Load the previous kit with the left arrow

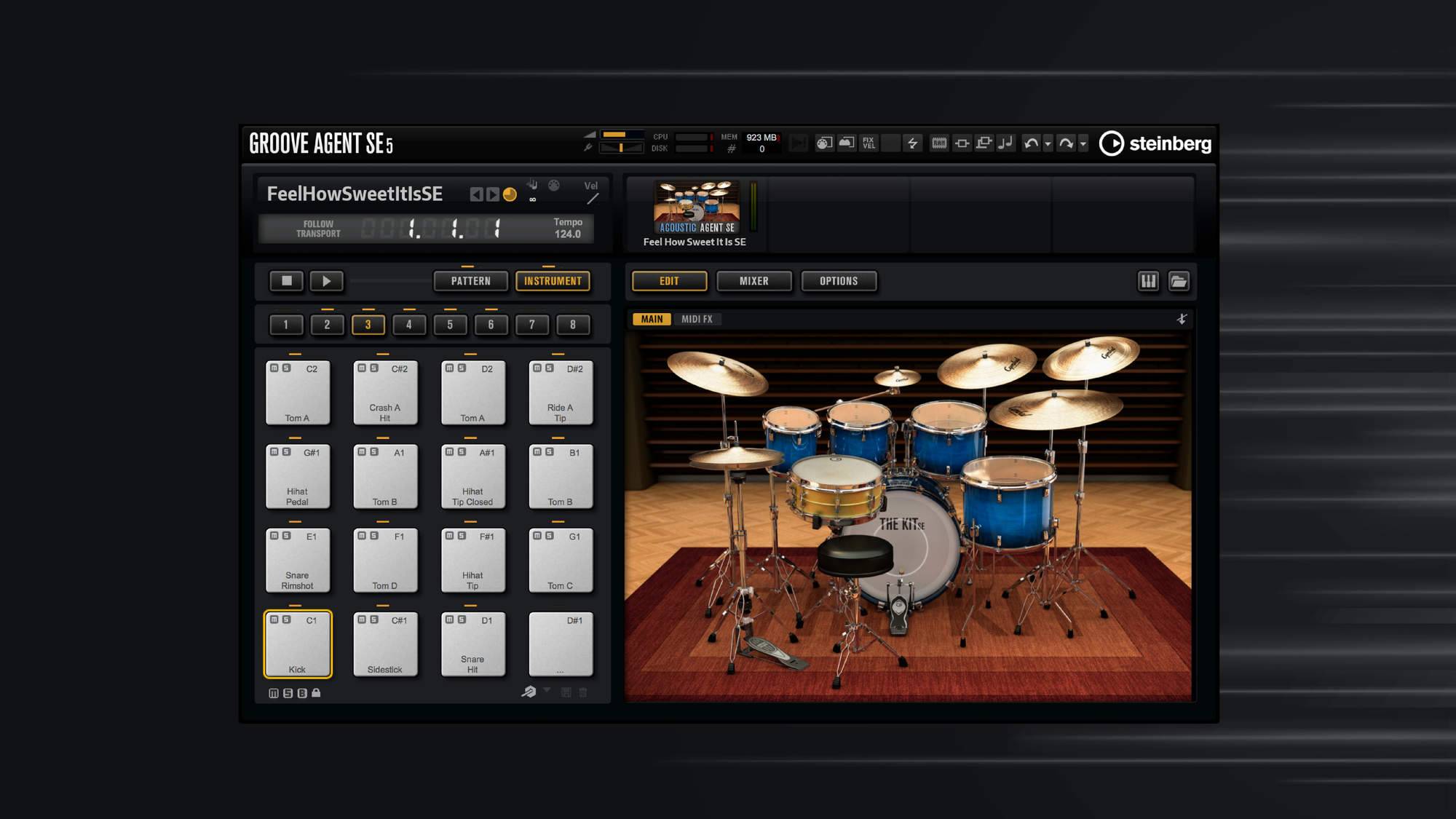point(476,194)
